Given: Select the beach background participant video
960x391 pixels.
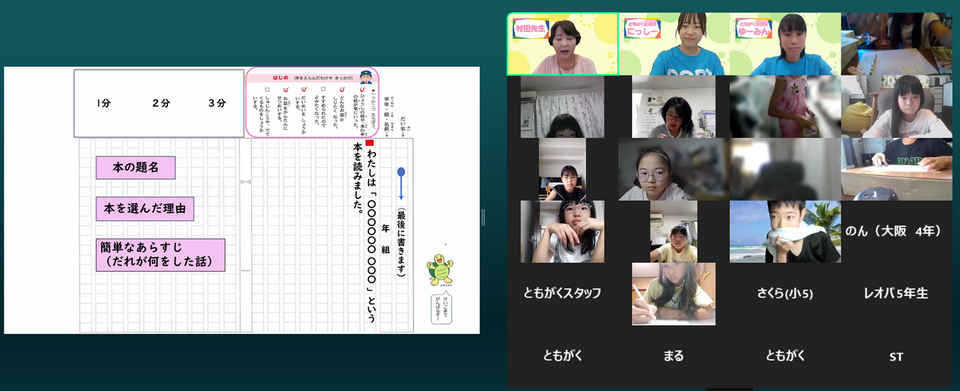Looking at the screenshot, I should pos(785,231).
